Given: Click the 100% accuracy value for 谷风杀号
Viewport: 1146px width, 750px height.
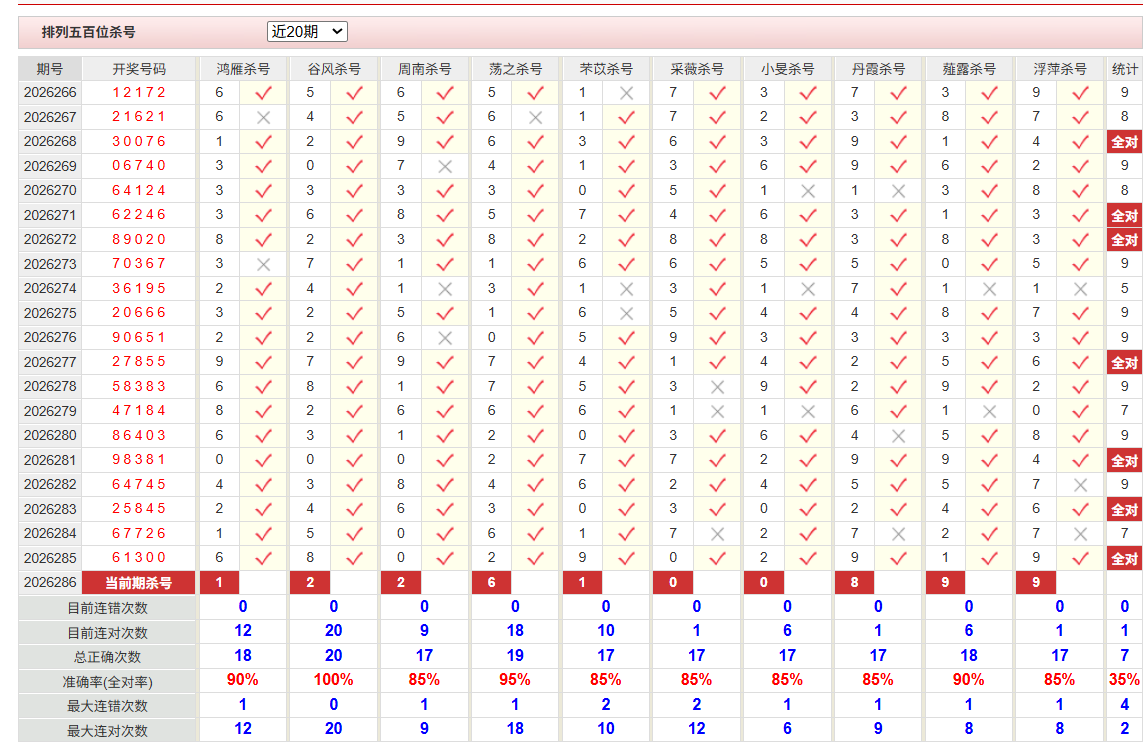Looking at the screenshot, I should pos(333,680).
